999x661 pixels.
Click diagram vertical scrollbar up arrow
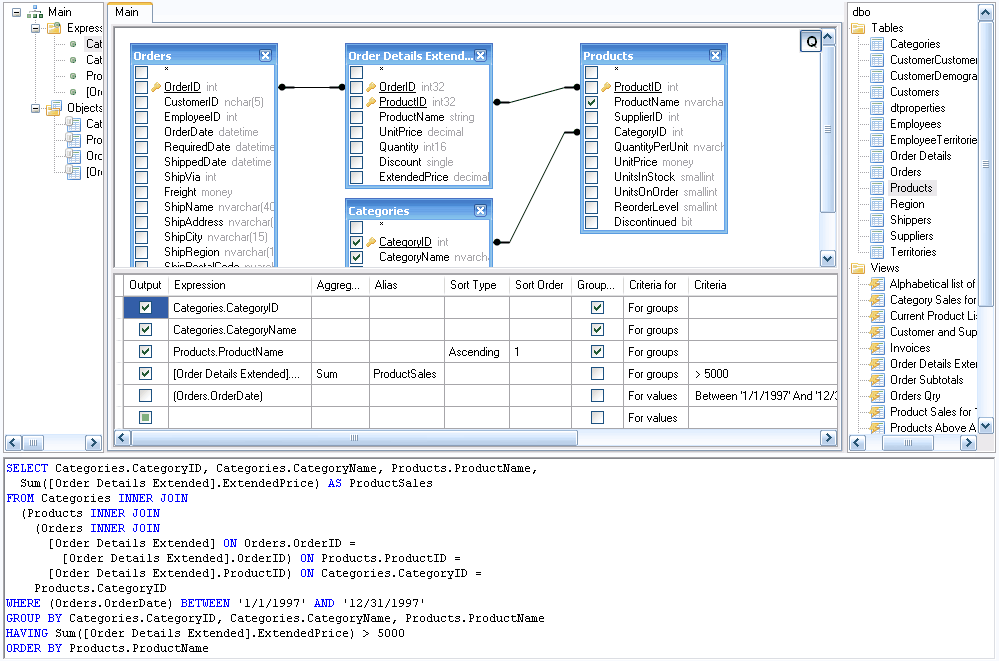point(828,36)
